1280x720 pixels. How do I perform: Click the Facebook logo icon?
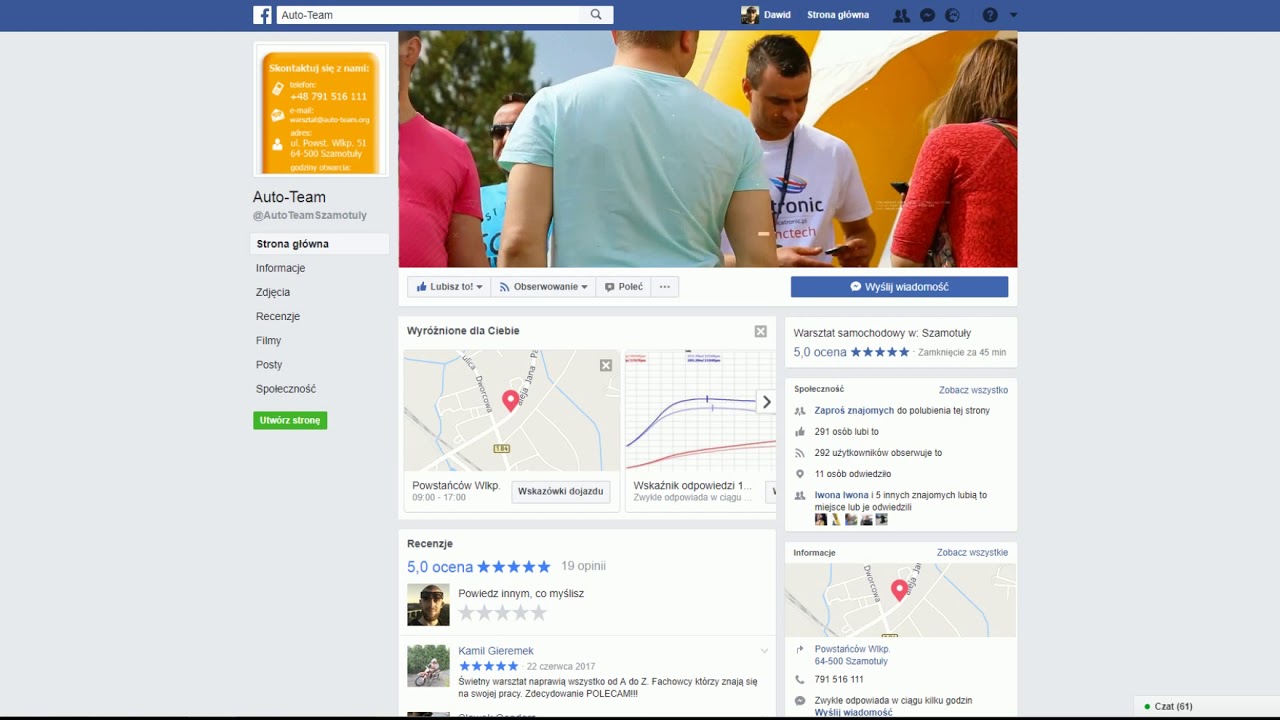[262, 15]
